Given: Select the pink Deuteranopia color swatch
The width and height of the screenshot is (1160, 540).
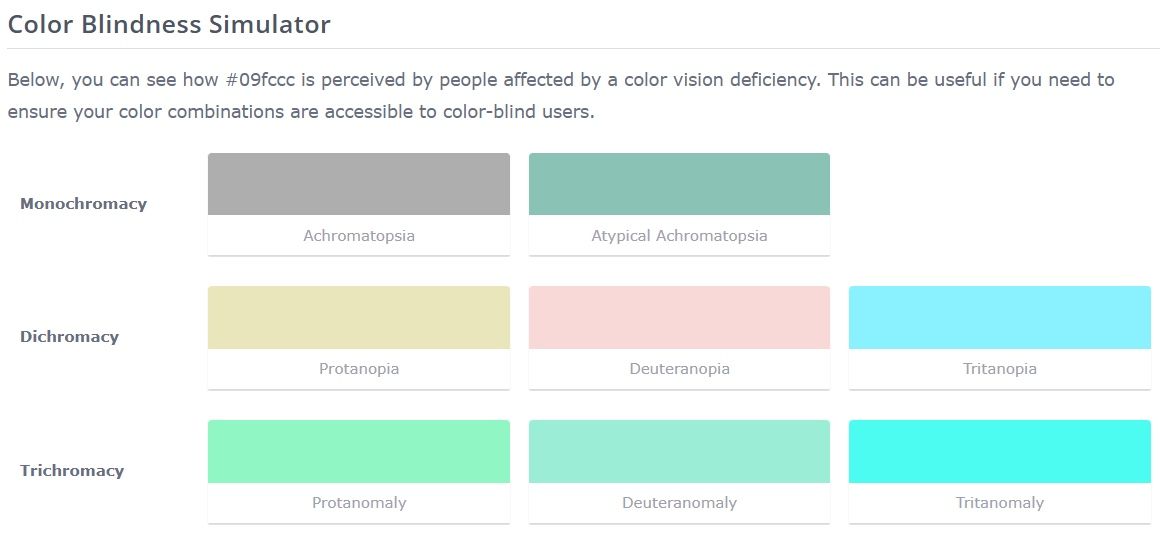Looking at the screenshot, I should point(679,318).
